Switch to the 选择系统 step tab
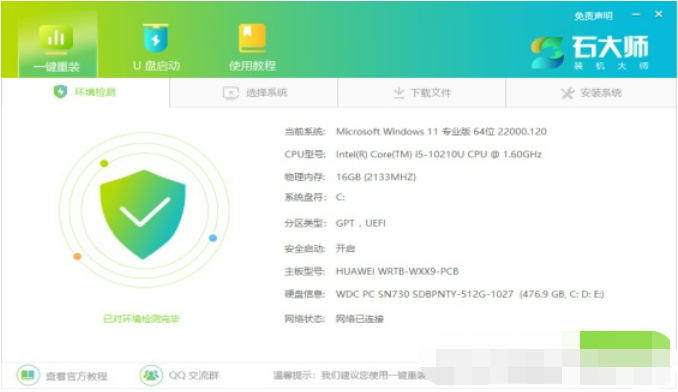Viewport: 678px width, 392px height. pos(253,93)
